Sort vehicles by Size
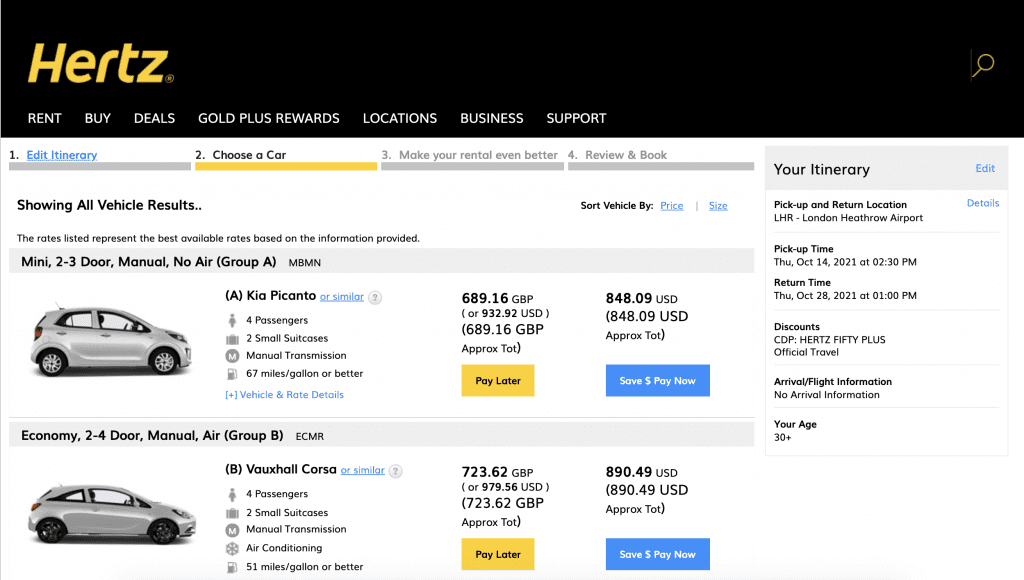Screen dimensions: 1024x580 718,206
